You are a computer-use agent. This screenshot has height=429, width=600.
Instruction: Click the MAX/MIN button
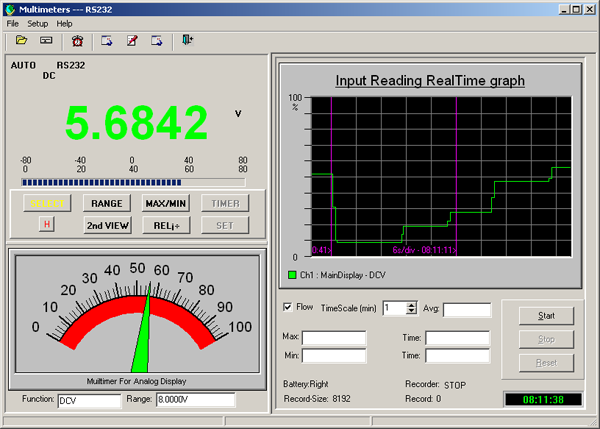click(166, 203)
